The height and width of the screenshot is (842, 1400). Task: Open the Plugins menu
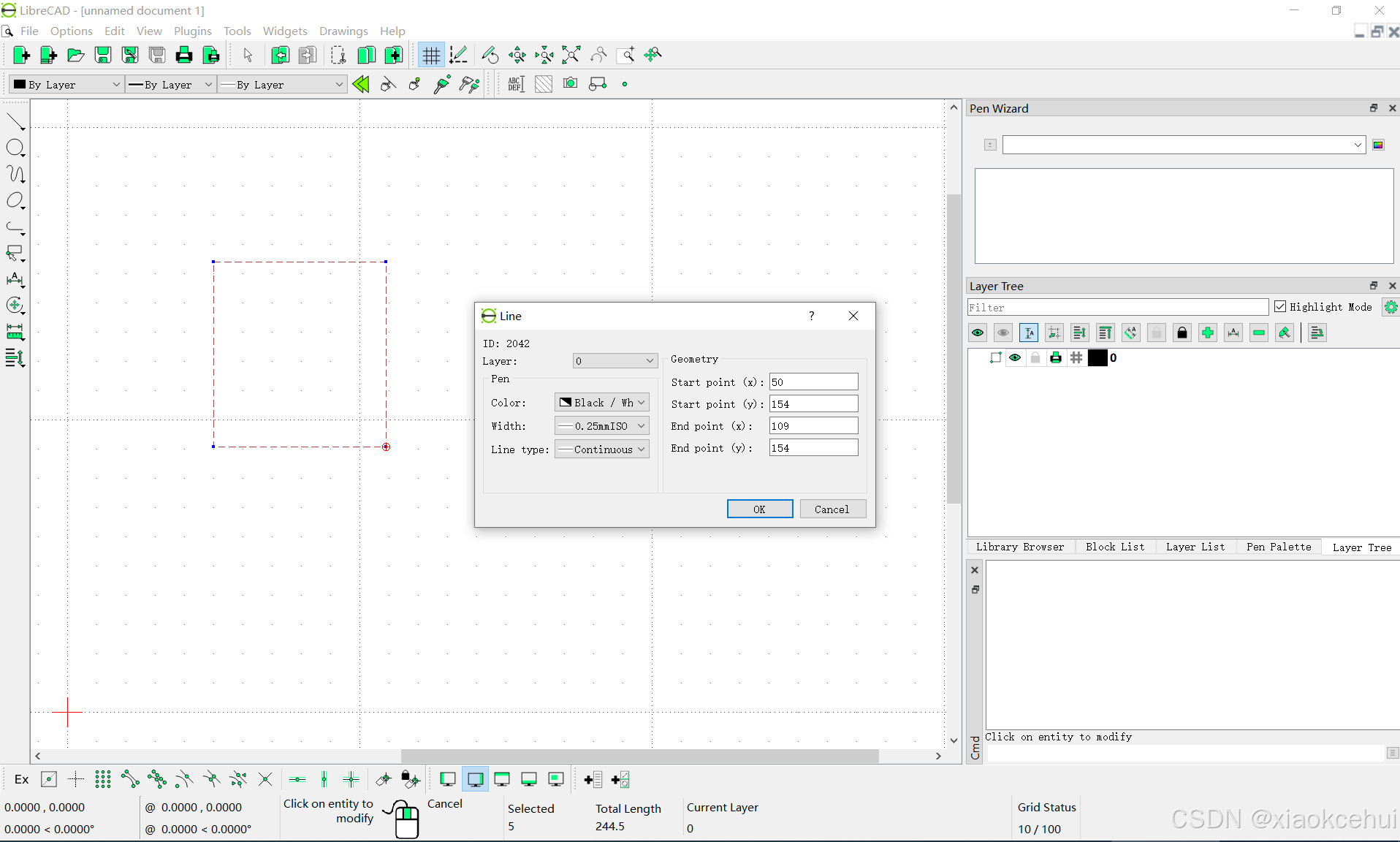(x=193, y=31)
